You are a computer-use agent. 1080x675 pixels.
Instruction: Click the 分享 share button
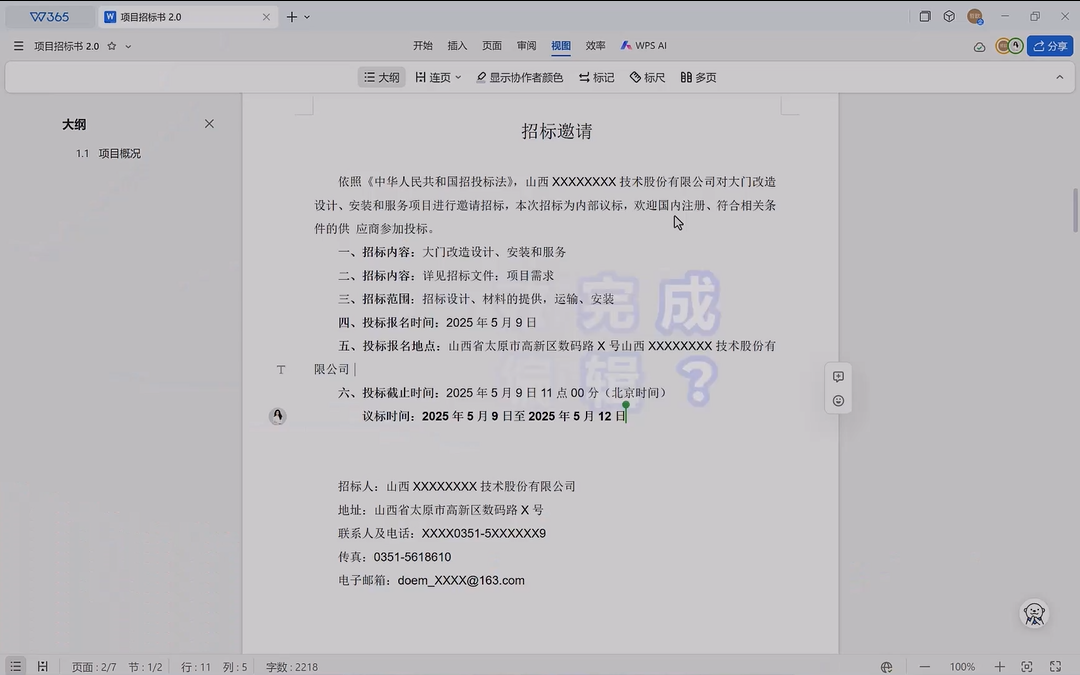click(1049, 46)
